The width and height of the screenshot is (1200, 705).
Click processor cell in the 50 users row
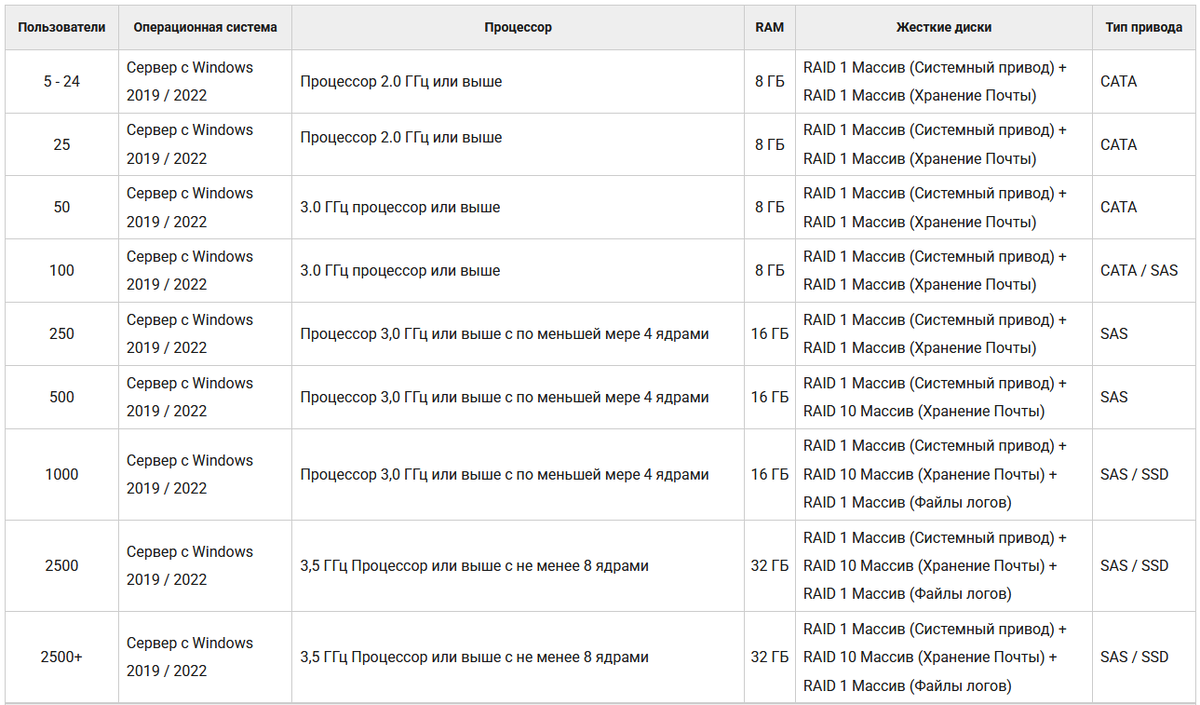518,207
